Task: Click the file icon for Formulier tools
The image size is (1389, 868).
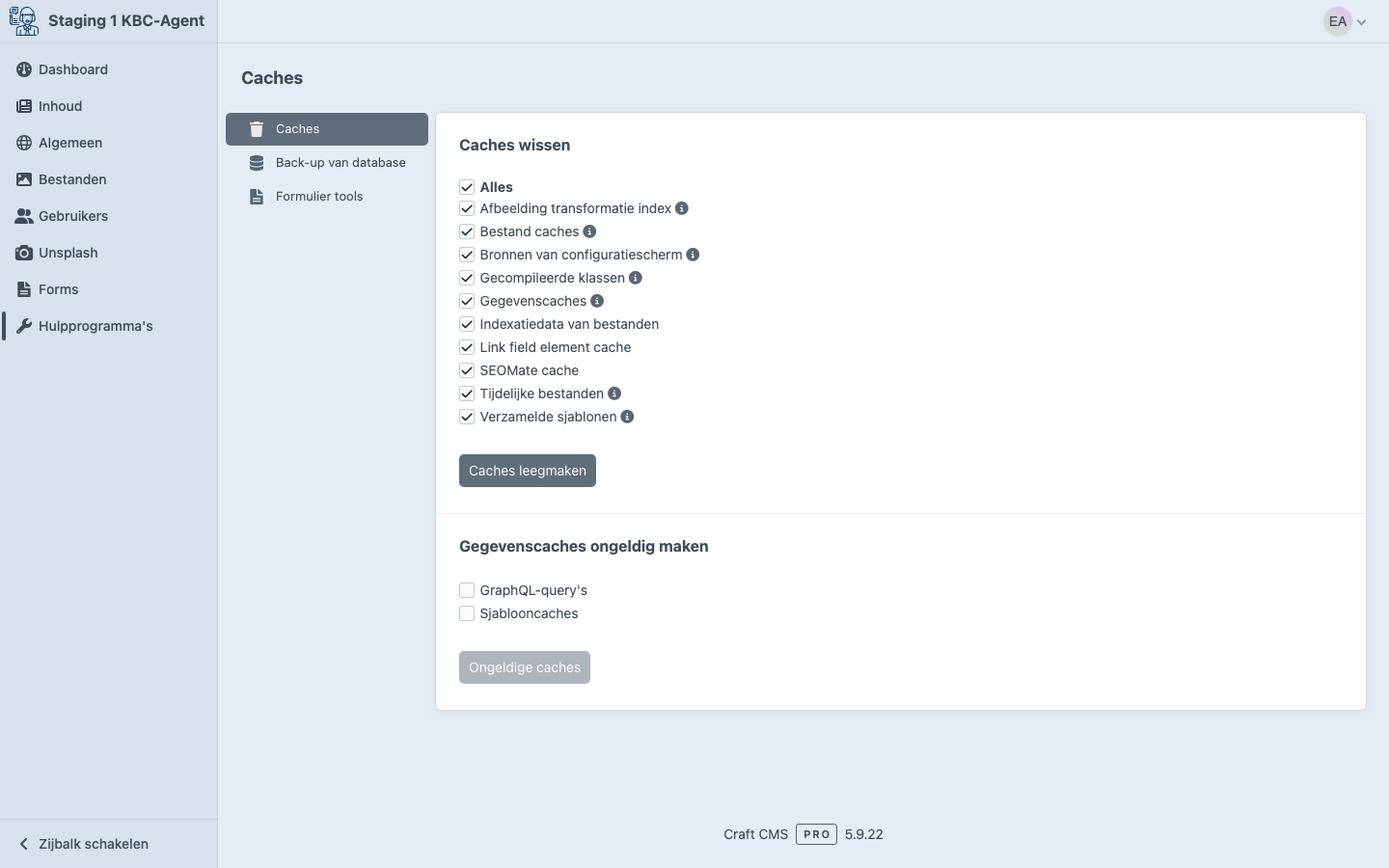Action: [257, 197]
